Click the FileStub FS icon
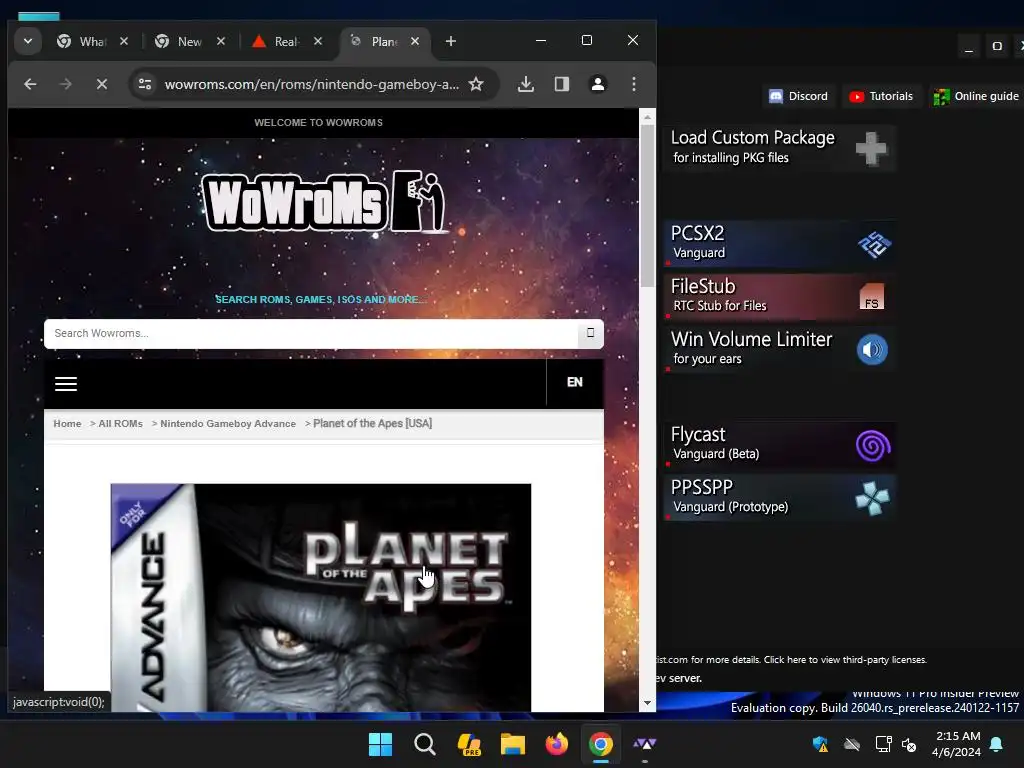This screenshot has width=1024, height=768. point(872,296)
